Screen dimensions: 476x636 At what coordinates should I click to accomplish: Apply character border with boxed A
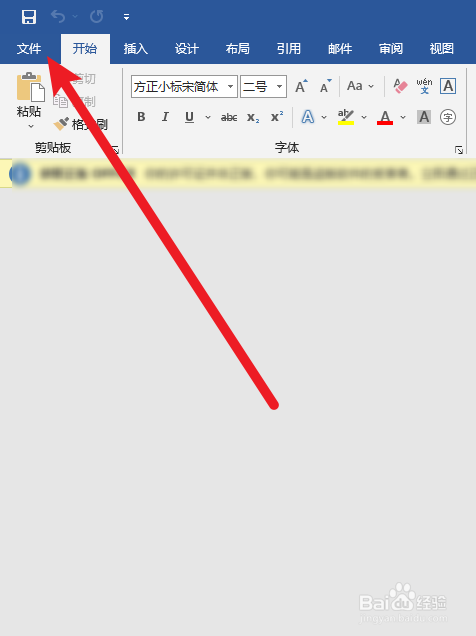[x=448, y=86]
